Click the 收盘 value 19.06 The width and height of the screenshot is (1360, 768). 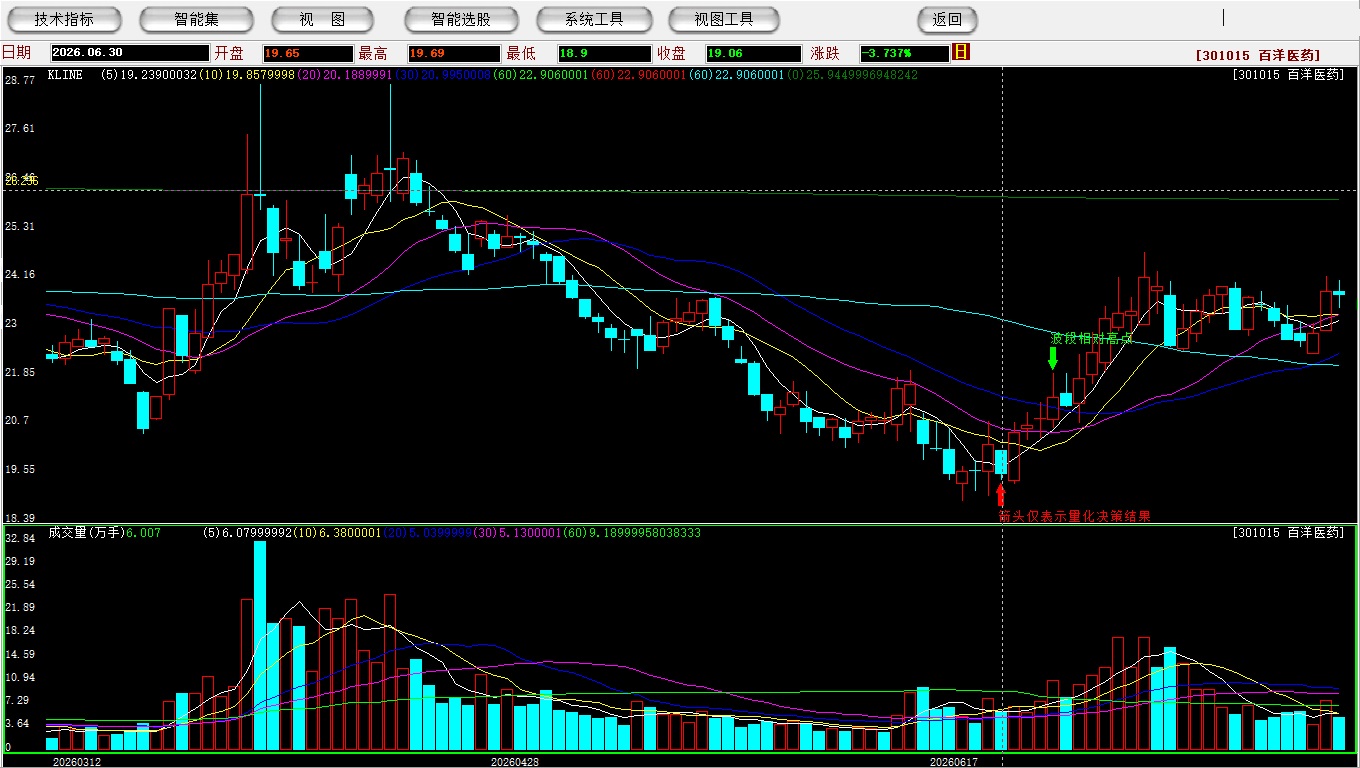pos(754,53)
